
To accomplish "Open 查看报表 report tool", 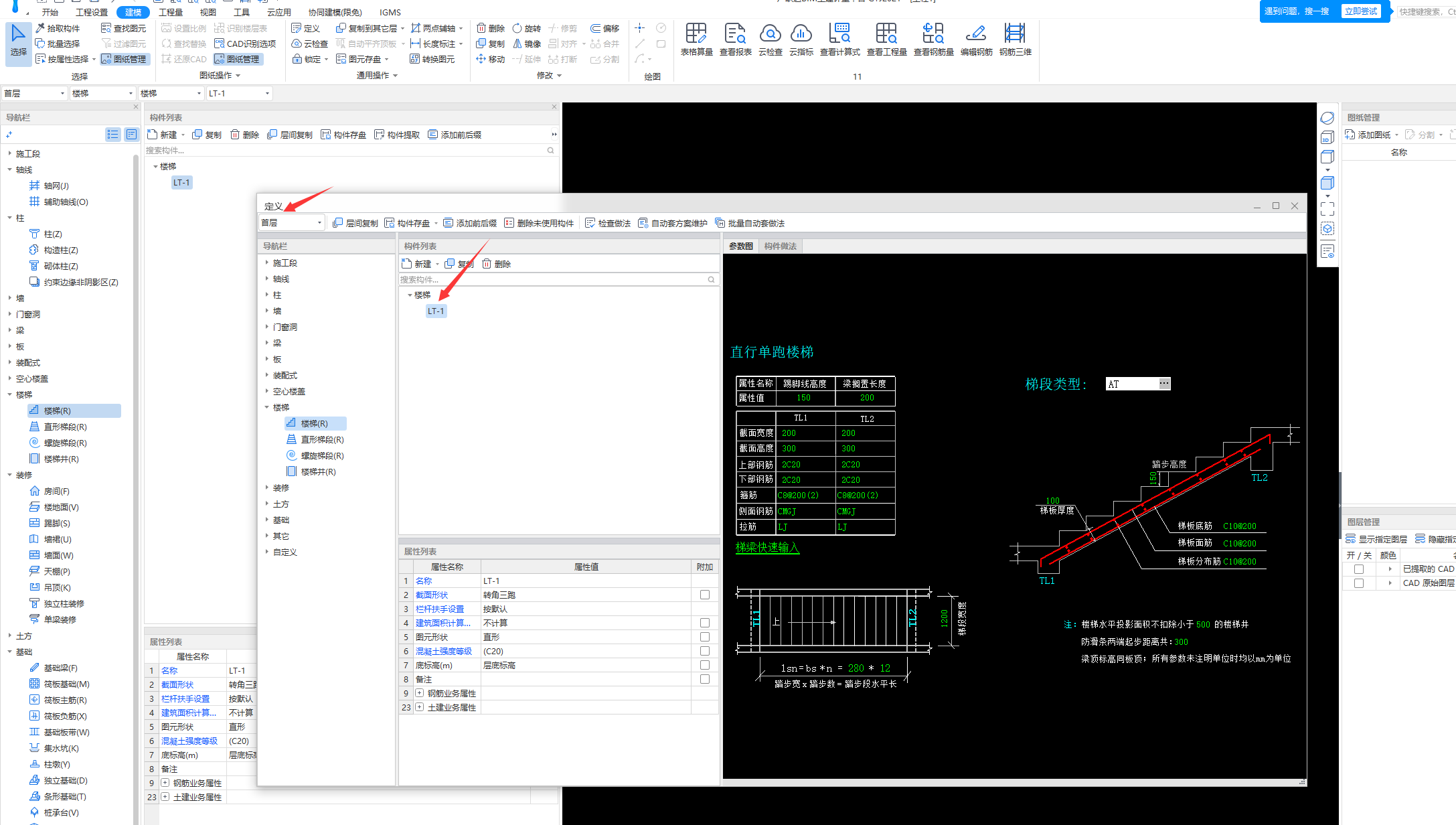I will tap(735, 39).
